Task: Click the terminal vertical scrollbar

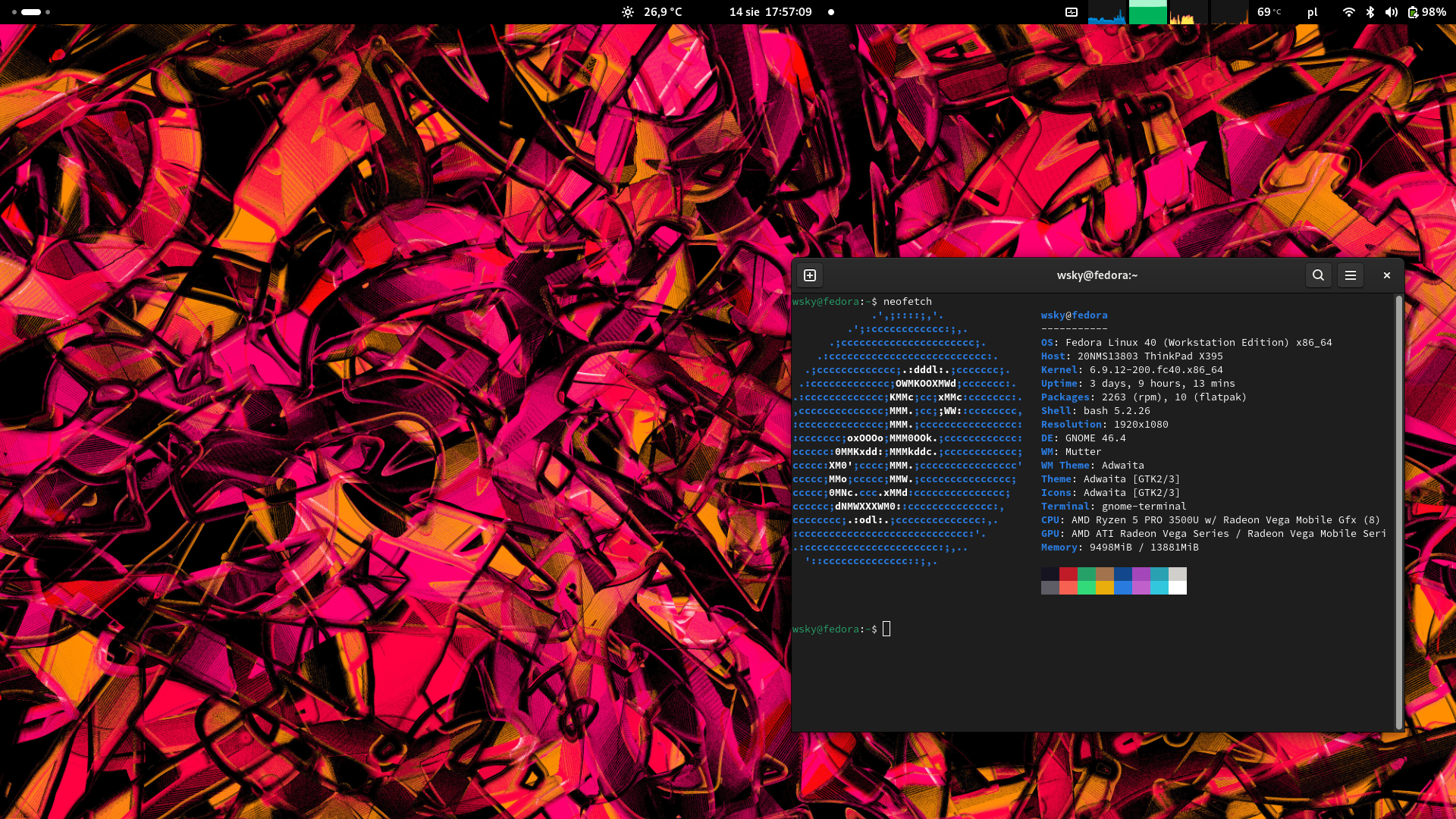Action: [x=1398, y=512]
